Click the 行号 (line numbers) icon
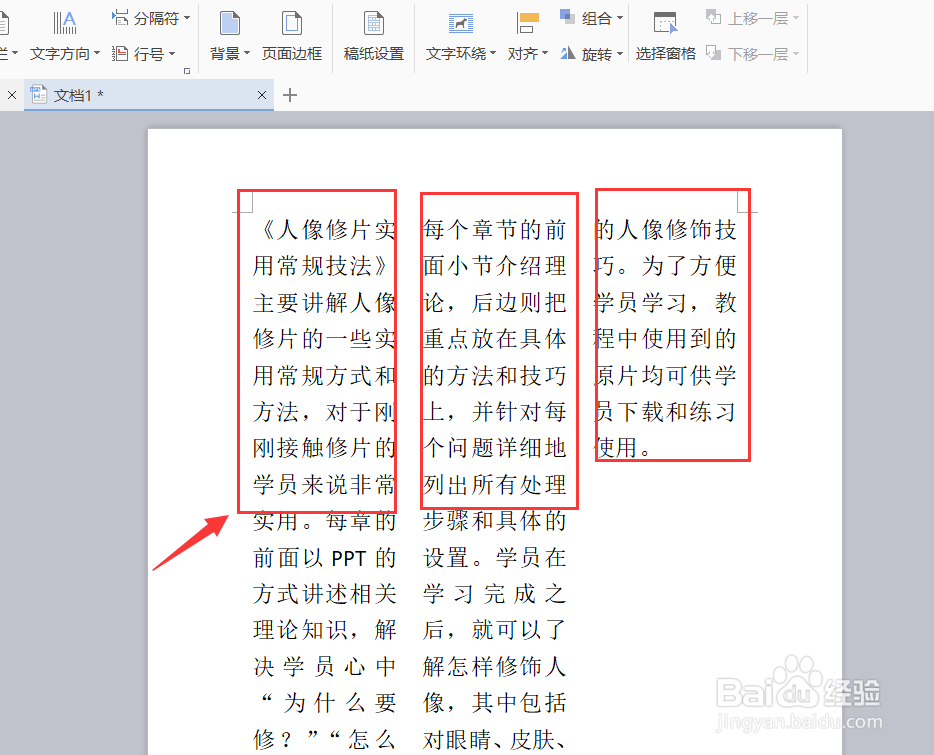Viewport: 934px width, 755px height. (x=140, y=53)
